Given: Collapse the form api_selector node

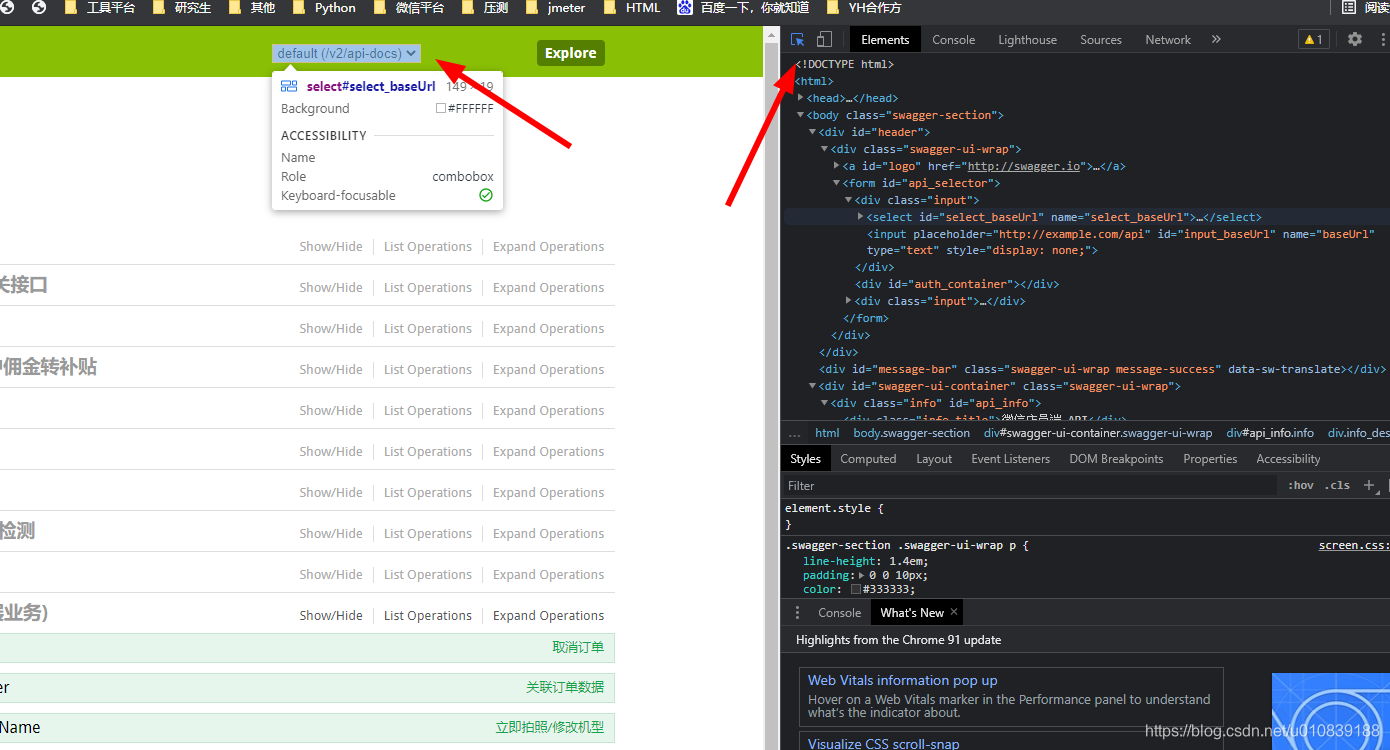Looking at the screenshot, I should pyautogui.click(x=837, y=183).
